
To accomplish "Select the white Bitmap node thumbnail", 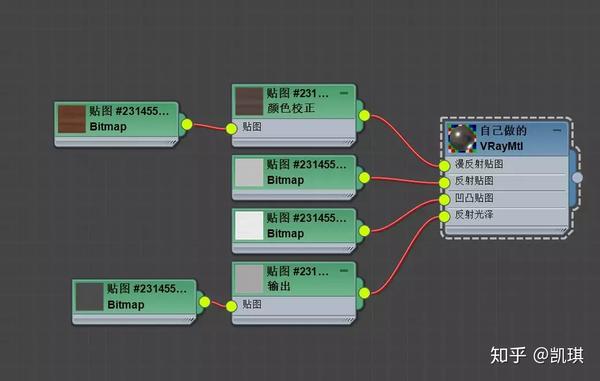I will pos(249,226).
